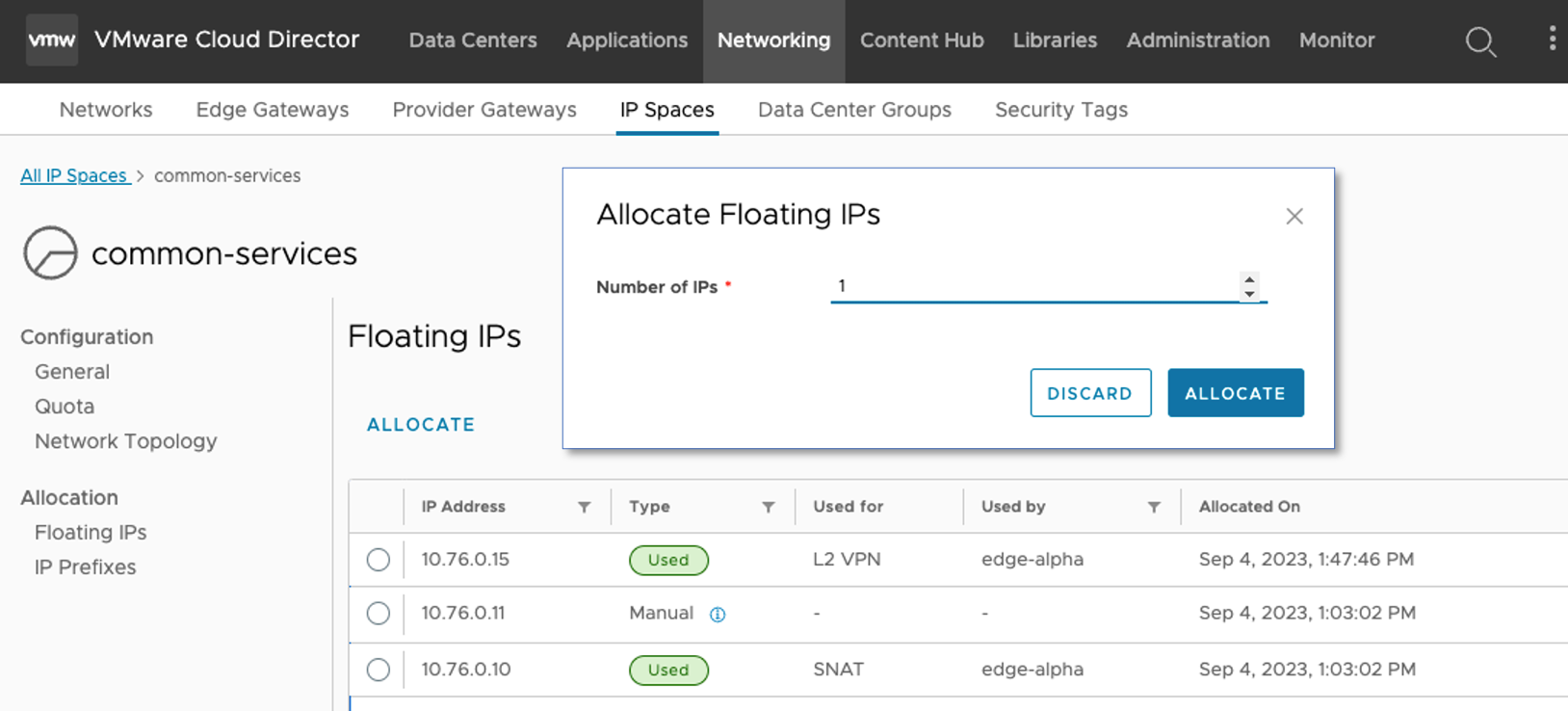Select the radio button for 10.76.0.11

coord(379,614)
